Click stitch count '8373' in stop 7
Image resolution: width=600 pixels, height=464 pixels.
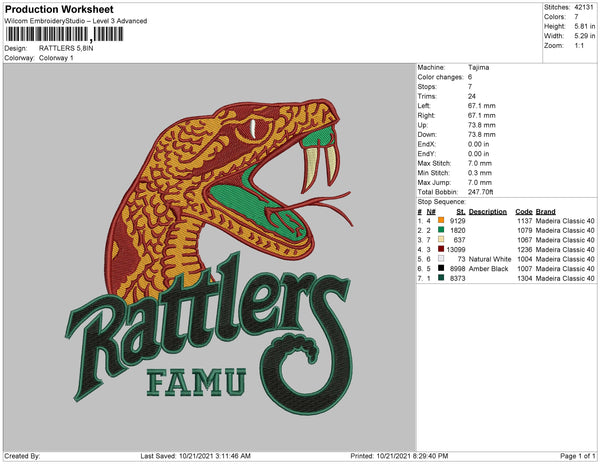pyautogui.click(x=458, y=278)
